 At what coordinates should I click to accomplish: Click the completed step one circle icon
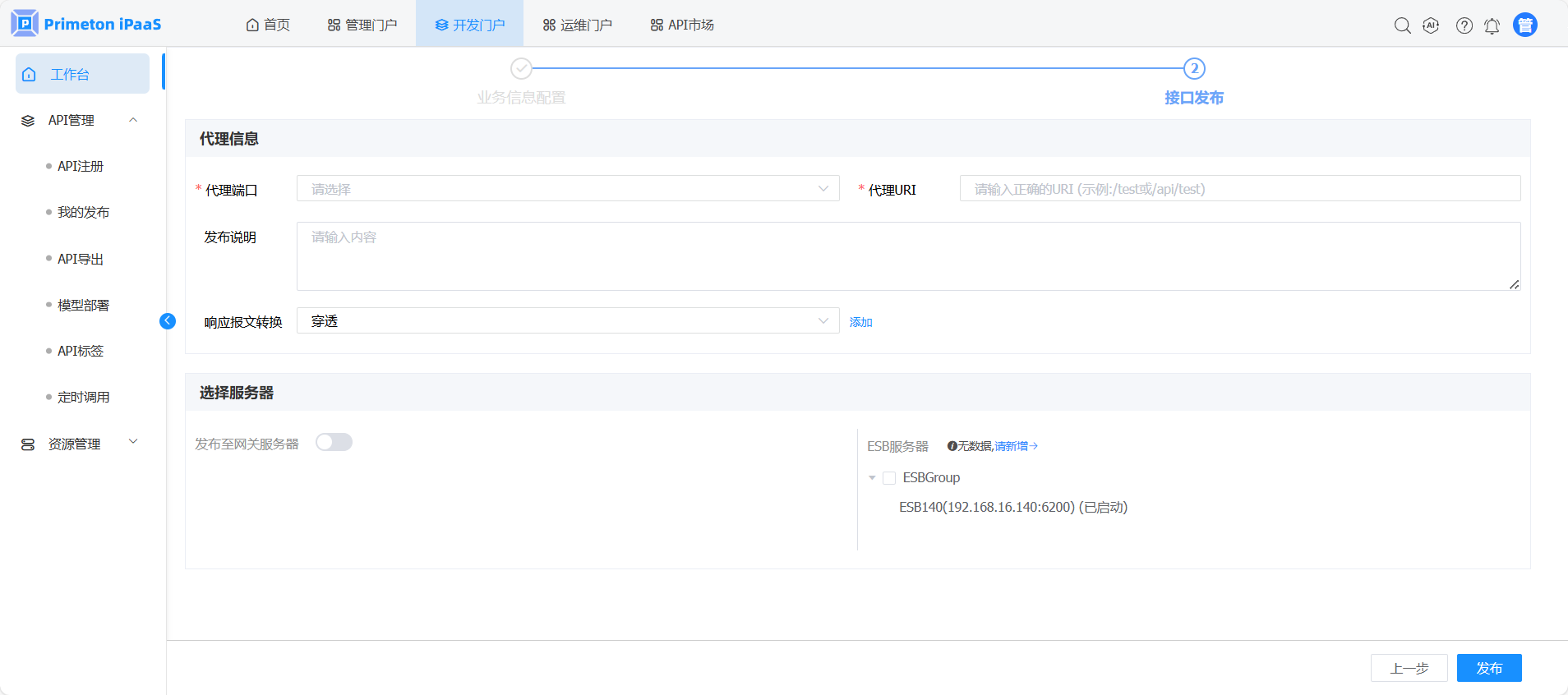point(521,68)
